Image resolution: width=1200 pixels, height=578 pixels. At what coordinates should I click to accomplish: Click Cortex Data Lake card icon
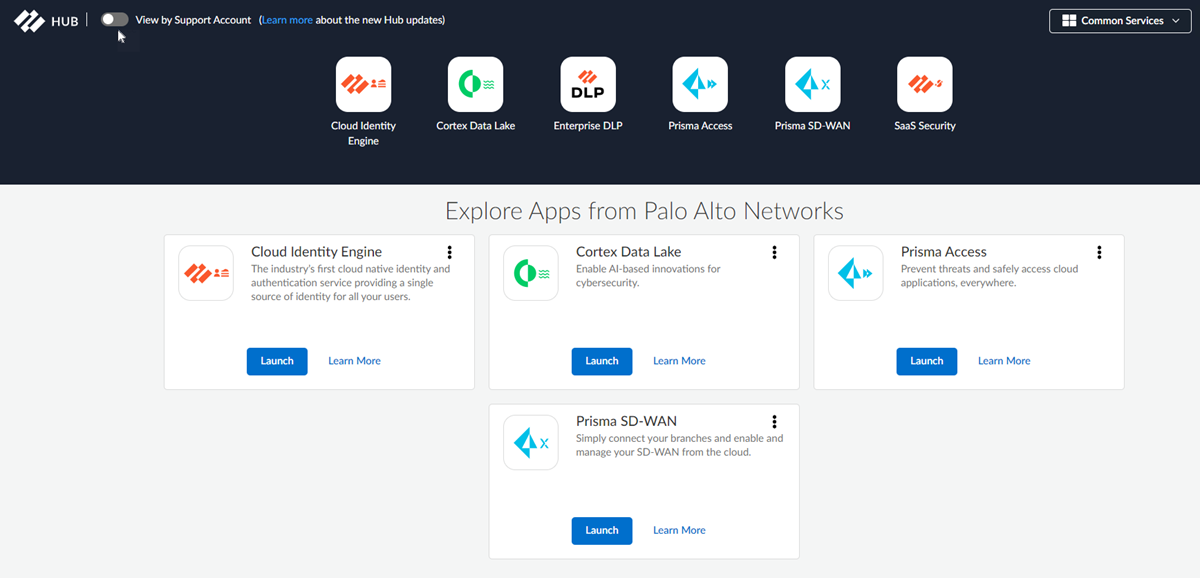click(531, 273)
